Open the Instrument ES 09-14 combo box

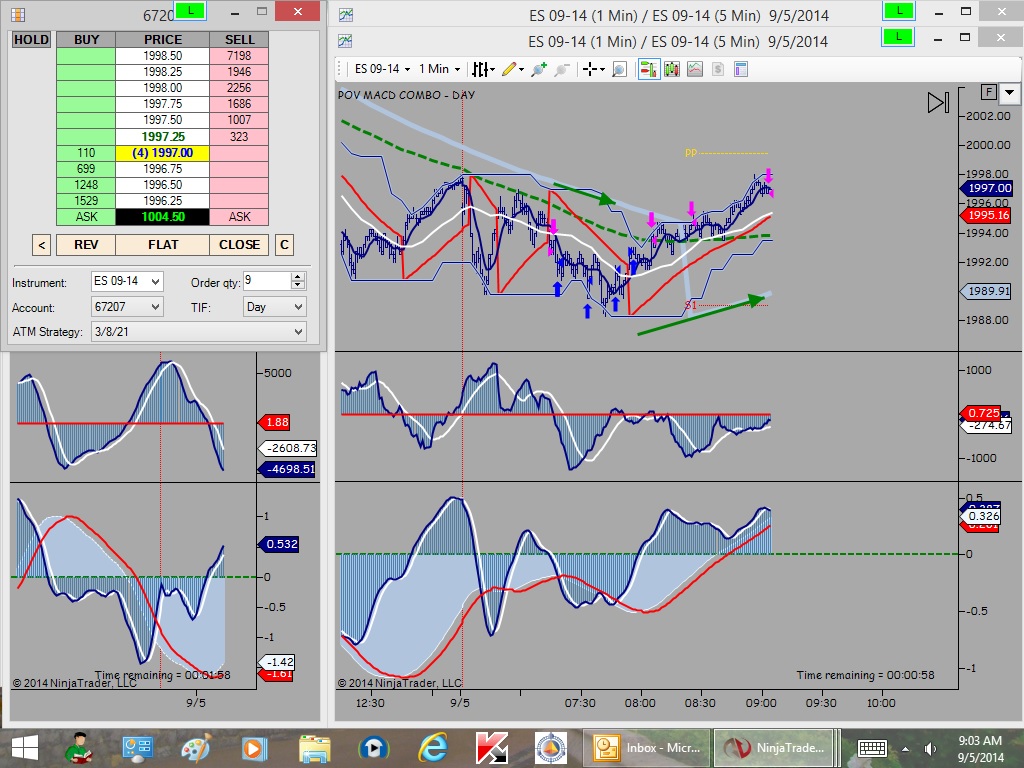pyautogui.click(x=127, y=281)
